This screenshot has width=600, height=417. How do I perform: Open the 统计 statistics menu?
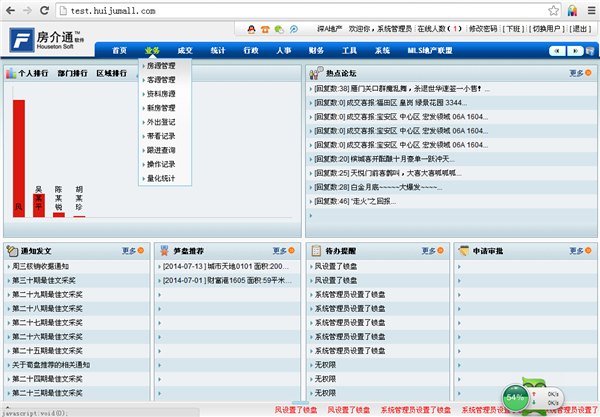tap(218, 50)
